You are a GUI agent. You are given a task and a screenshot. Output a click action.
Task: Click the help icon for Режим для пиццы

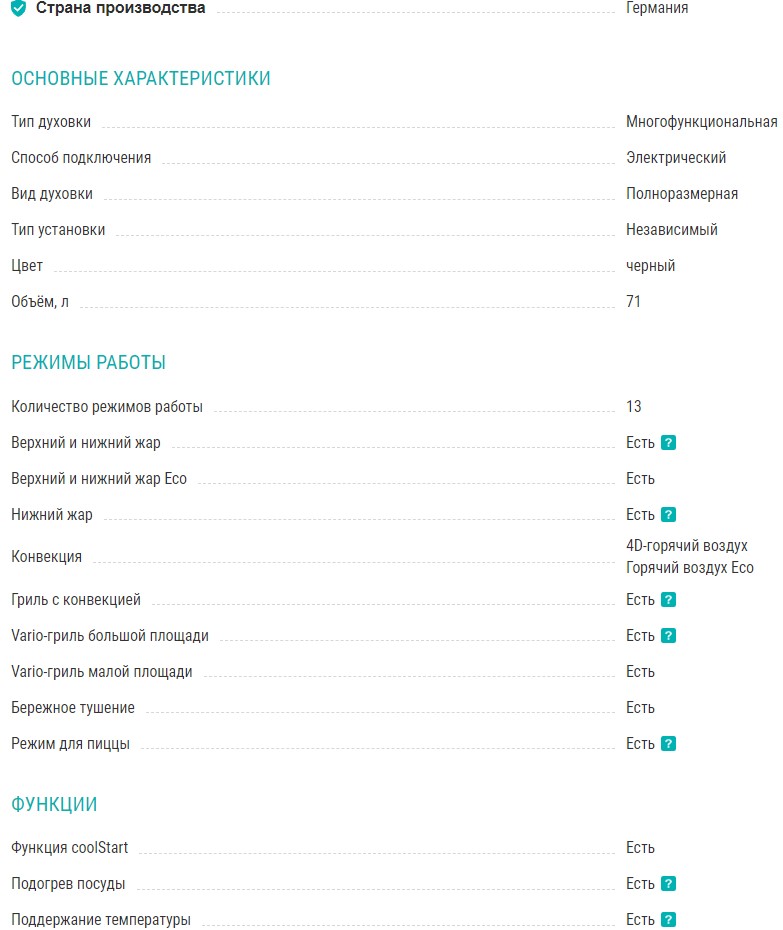tap(669, 744)
